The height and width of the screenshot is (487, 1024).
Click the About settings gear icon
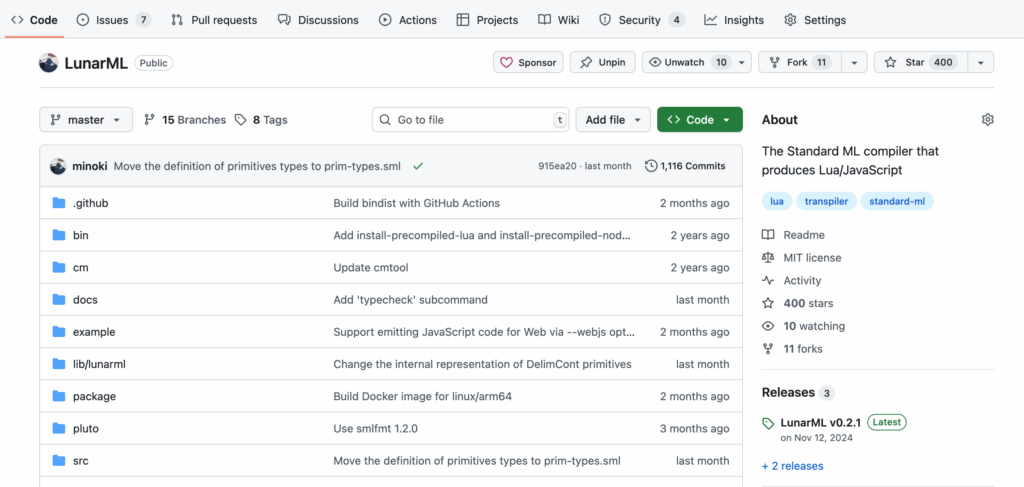pyautogui.click(x=987, y=119)
